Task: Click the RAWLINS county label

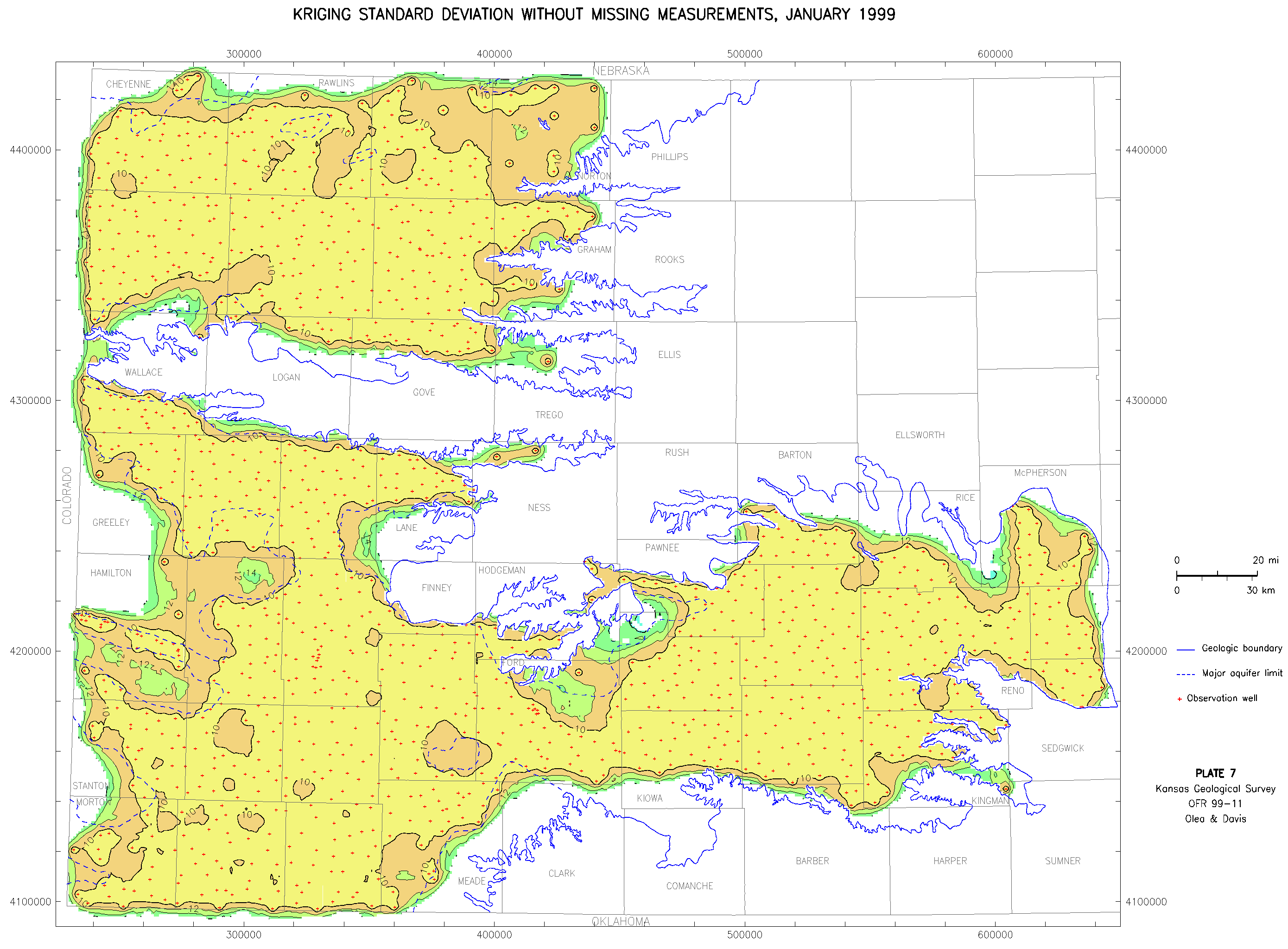Action: coord(336,83)
